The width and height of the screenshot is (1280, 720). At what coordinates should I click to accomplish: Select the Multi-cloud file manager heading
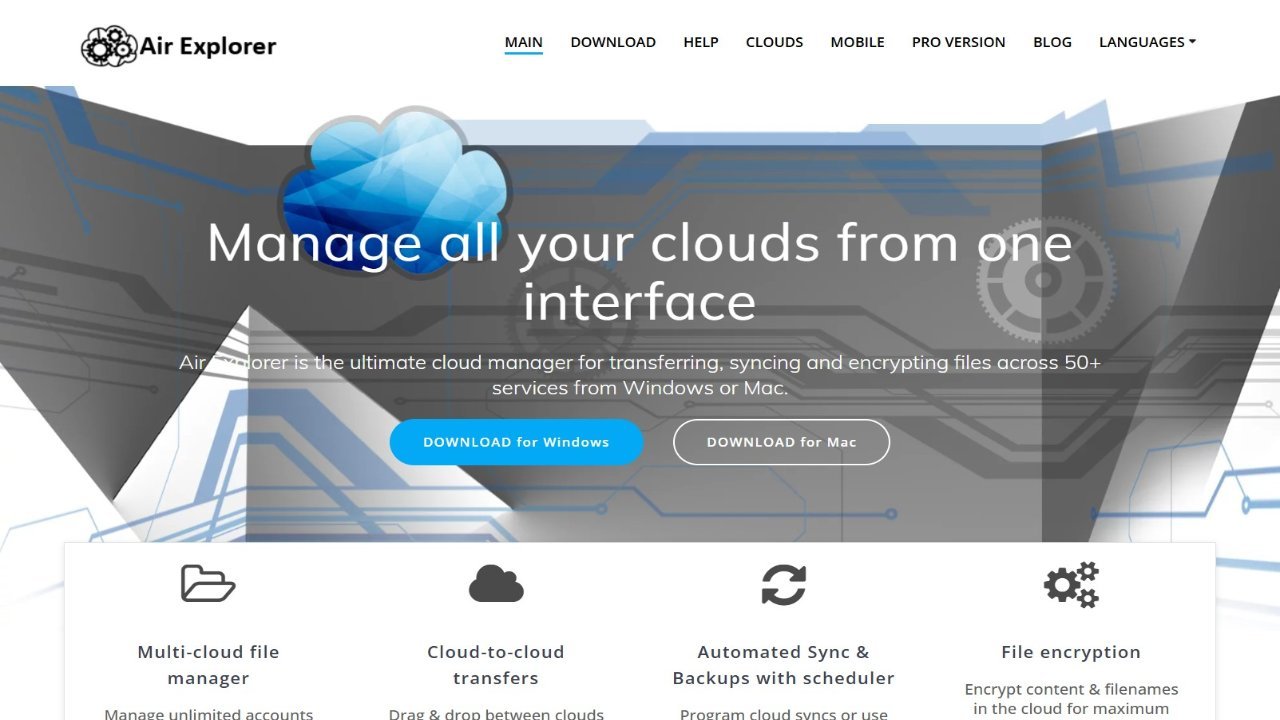208,665
